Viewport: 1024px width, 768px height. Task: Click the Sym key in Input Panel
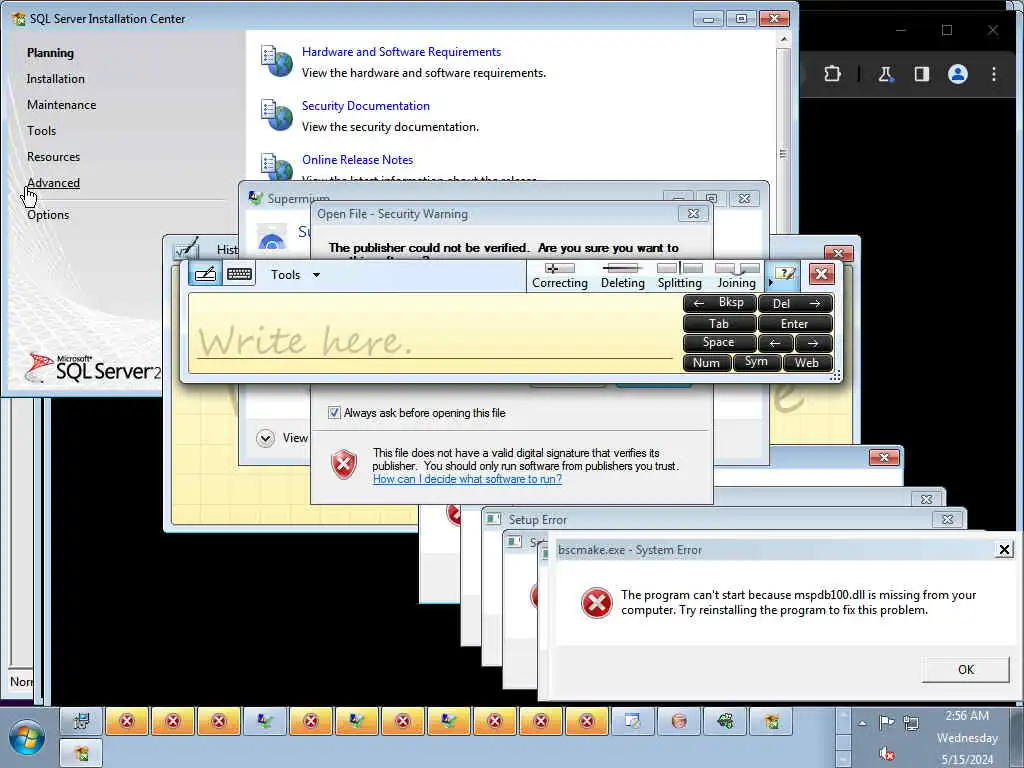pos(756,362)
